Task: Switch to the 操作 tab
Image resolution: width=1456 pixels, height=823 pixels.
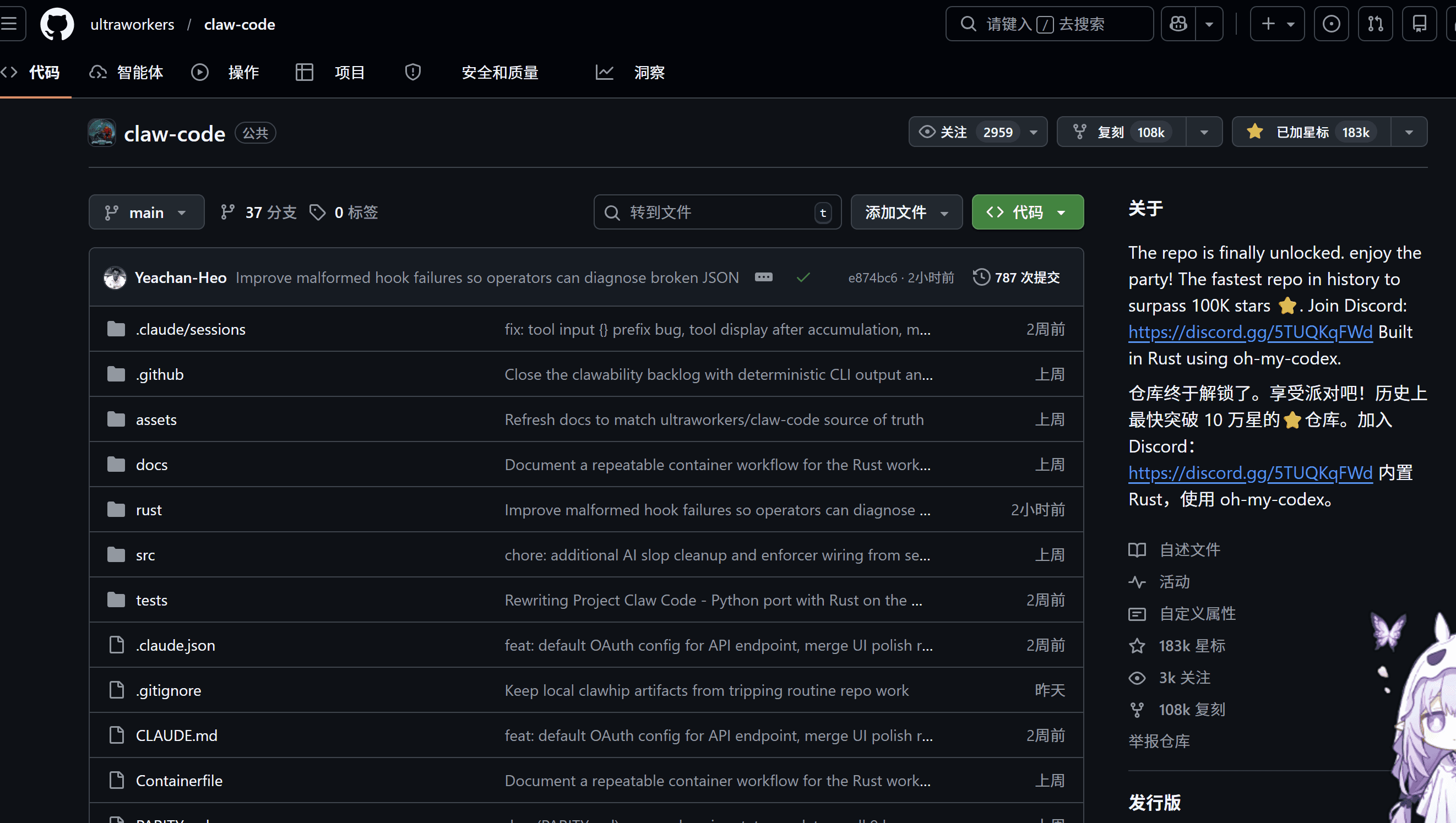Action: pyautogui.click(x=225, y=73)
